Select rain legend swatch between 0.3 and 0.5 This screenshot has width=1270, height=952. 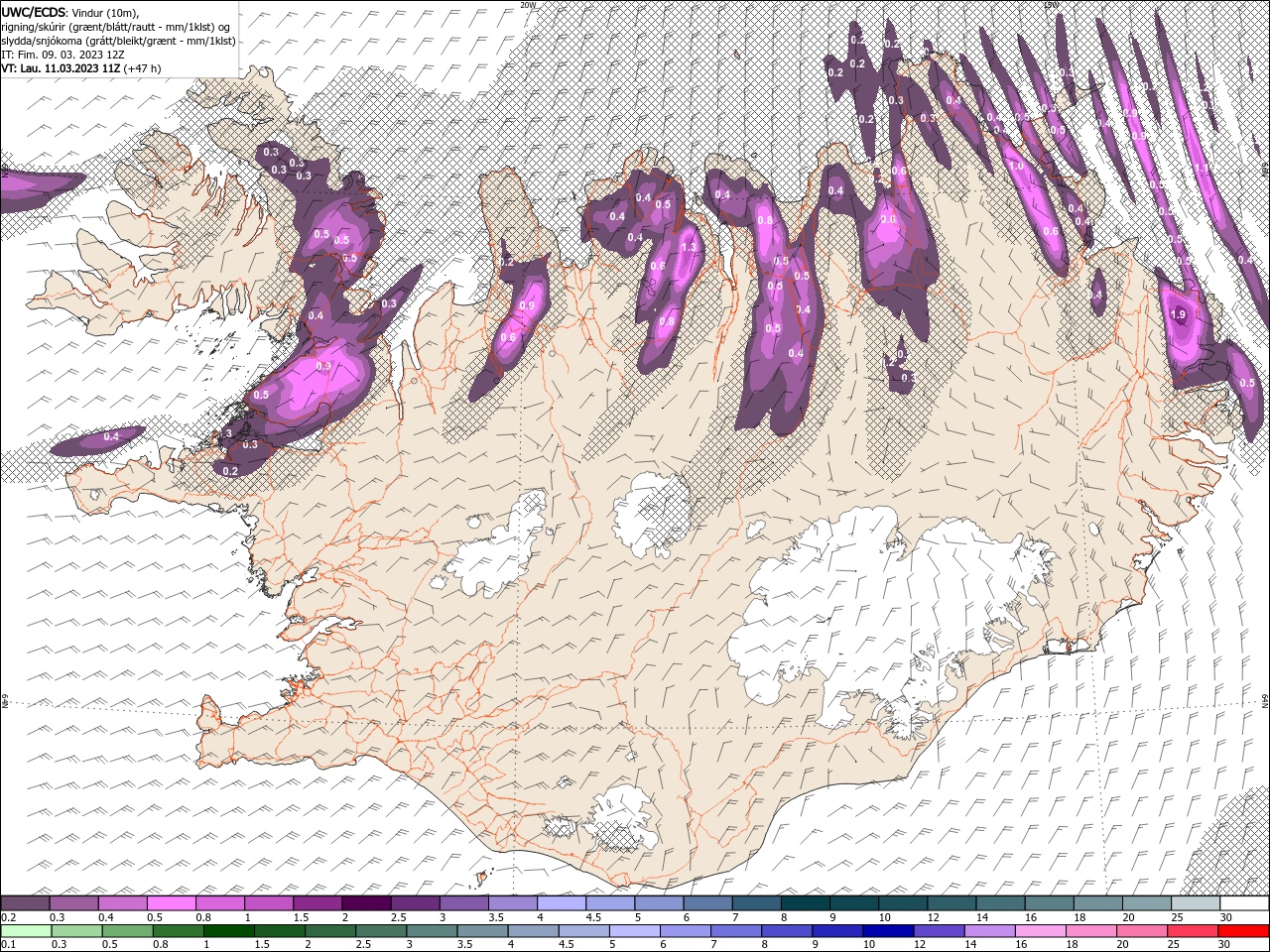pyautogui.click(x=77, y=931)
